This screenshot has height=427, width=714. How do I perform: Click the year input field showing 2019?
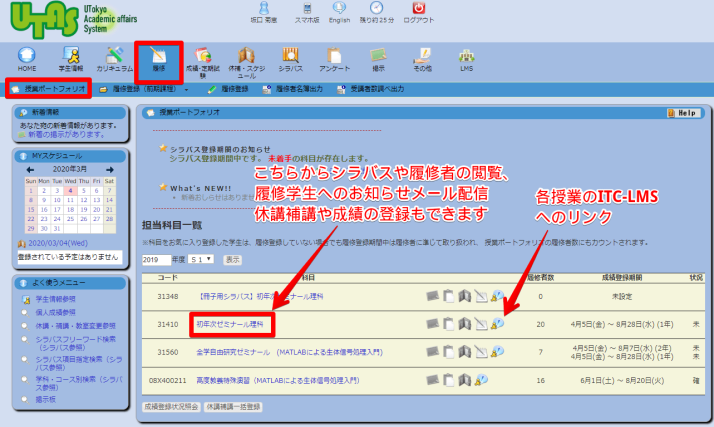[154, 259]
